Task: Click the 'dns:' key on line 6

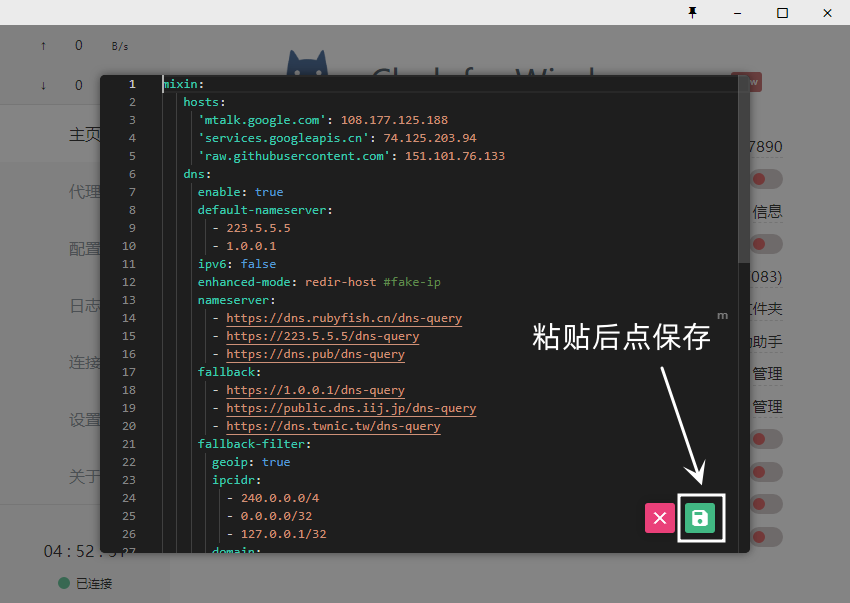Action: pos(197,174)
